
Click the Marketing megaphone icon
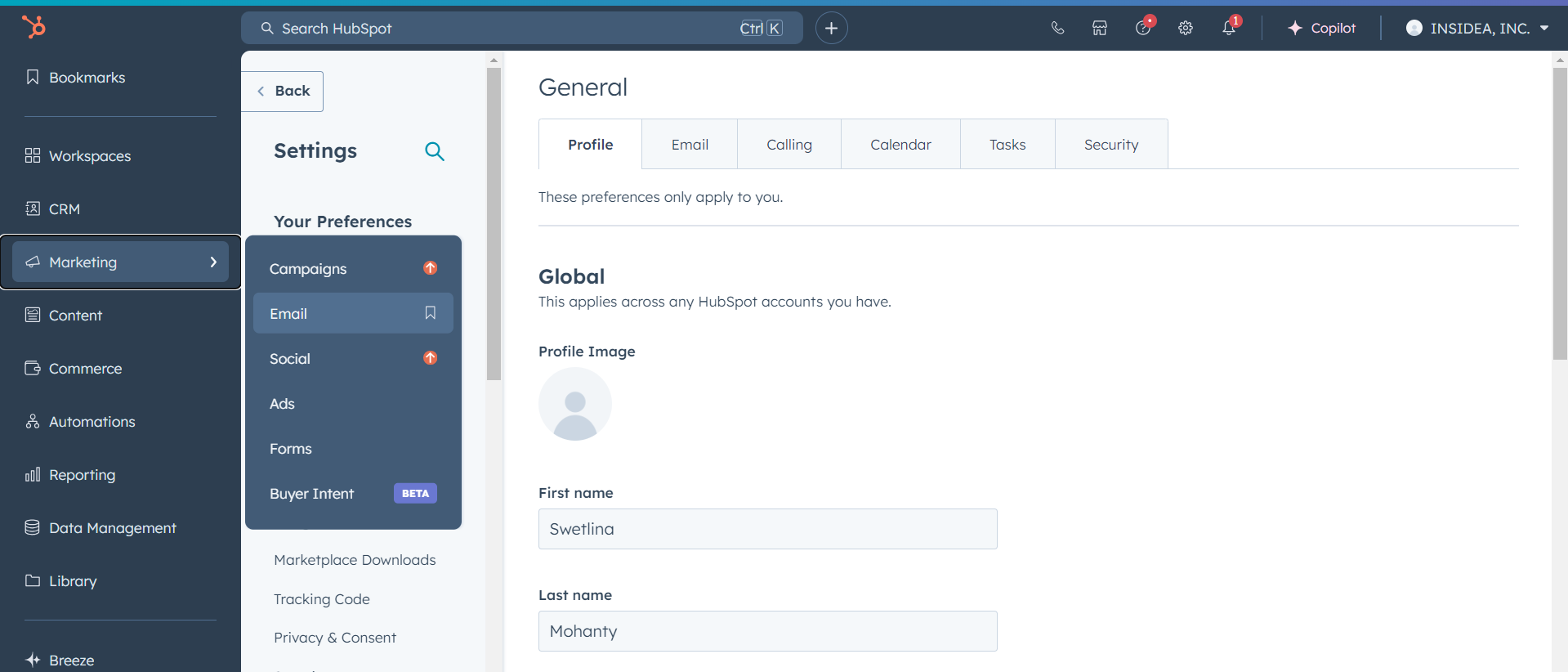point(33,262)
